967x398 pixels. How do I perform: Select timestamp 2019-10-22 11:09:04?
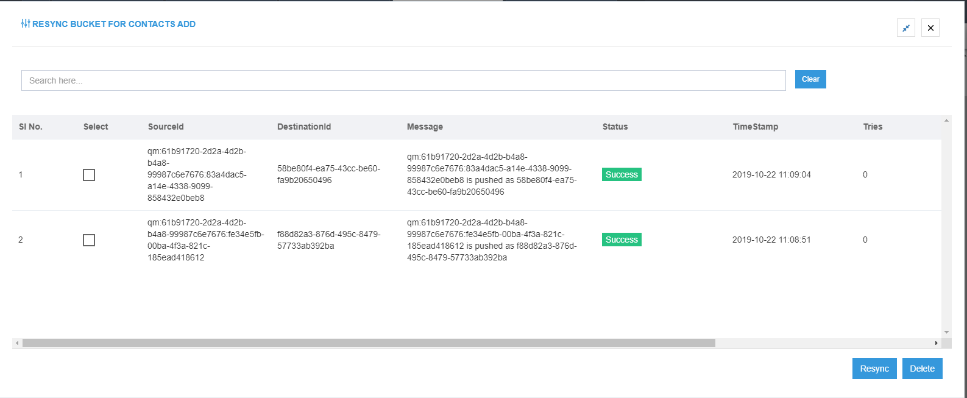click(x=772, y=175)
